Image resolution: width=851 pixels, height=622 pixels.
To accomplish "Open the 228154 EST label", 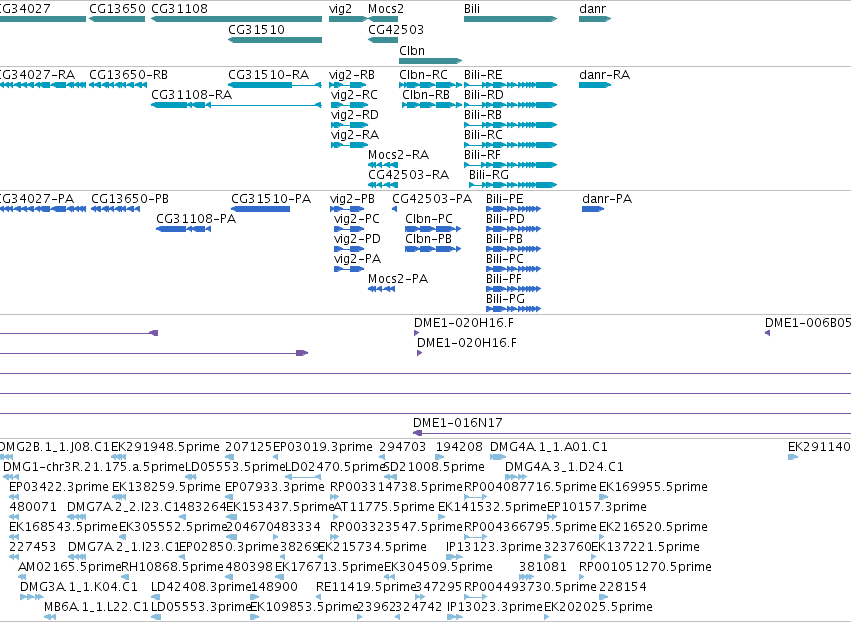I will pos(622,587).
